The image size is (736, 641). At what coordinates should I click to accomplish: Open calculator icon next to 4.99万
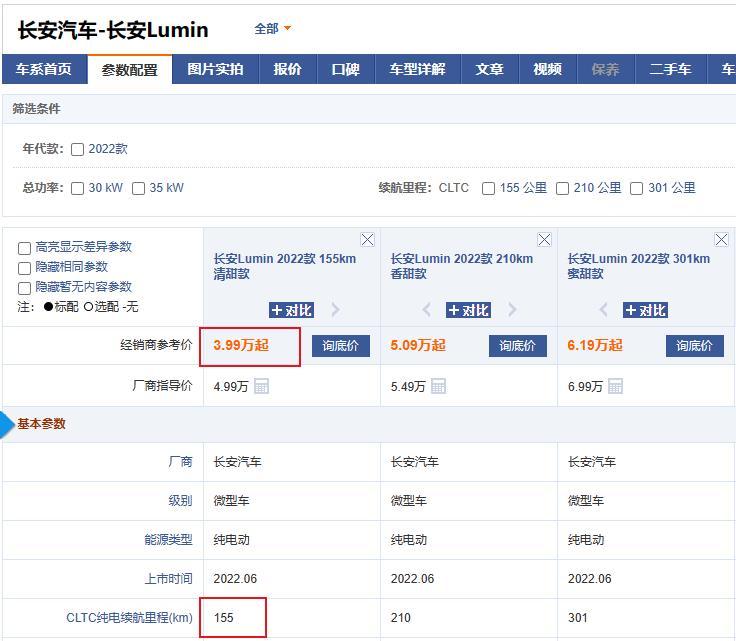tap(261, 386)
